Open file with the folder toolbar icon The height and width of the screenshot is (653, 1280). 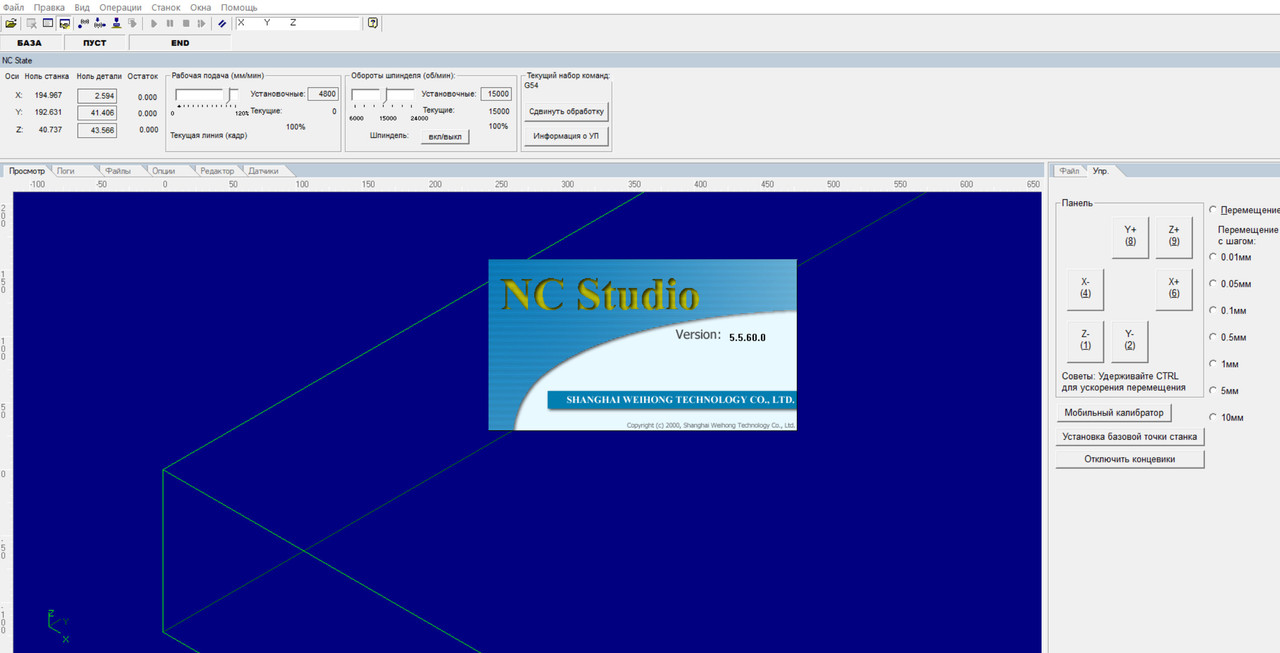pyautogui.click(x=11, y=23)
